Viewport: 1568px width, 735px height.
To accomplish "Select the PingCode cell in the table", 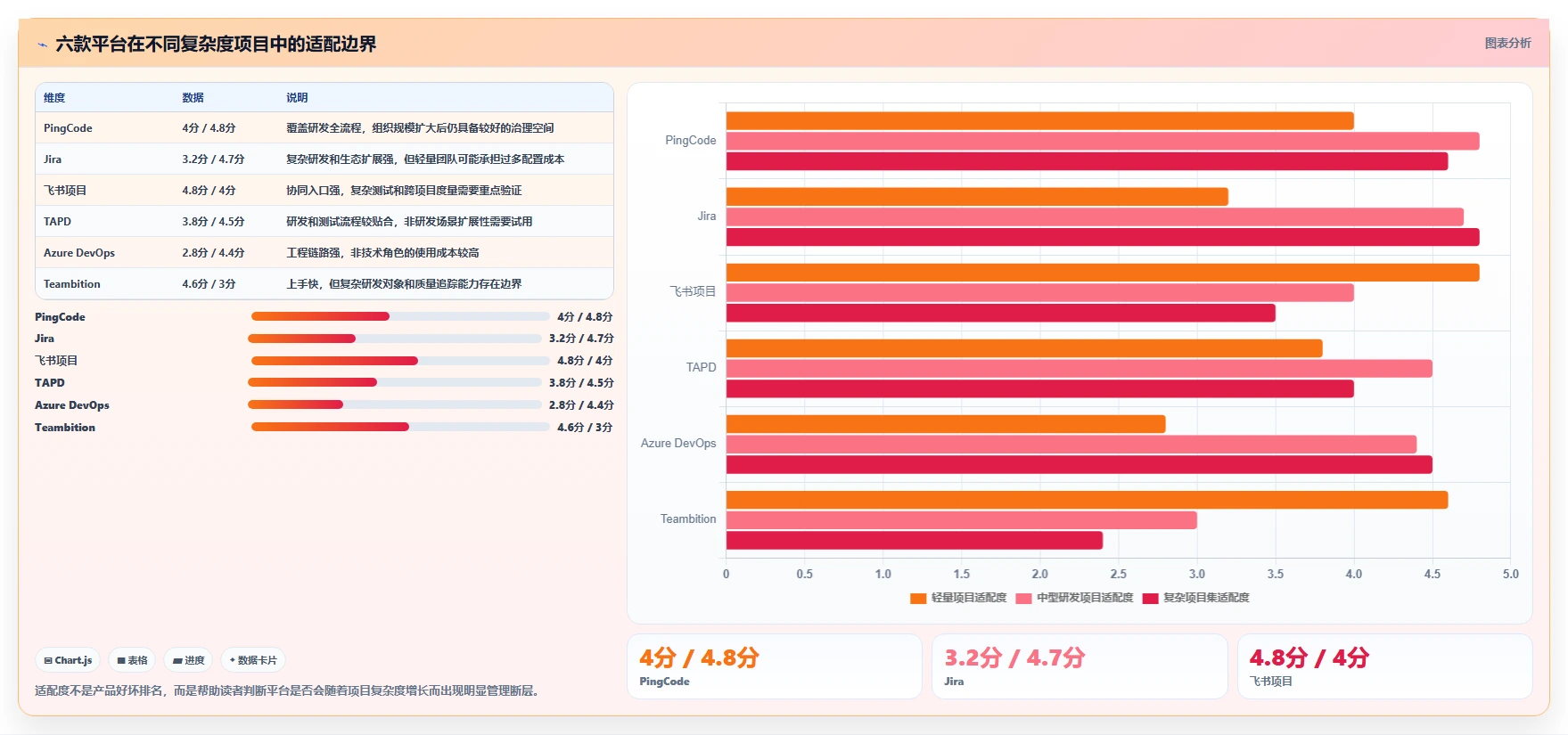I will 68,128.
